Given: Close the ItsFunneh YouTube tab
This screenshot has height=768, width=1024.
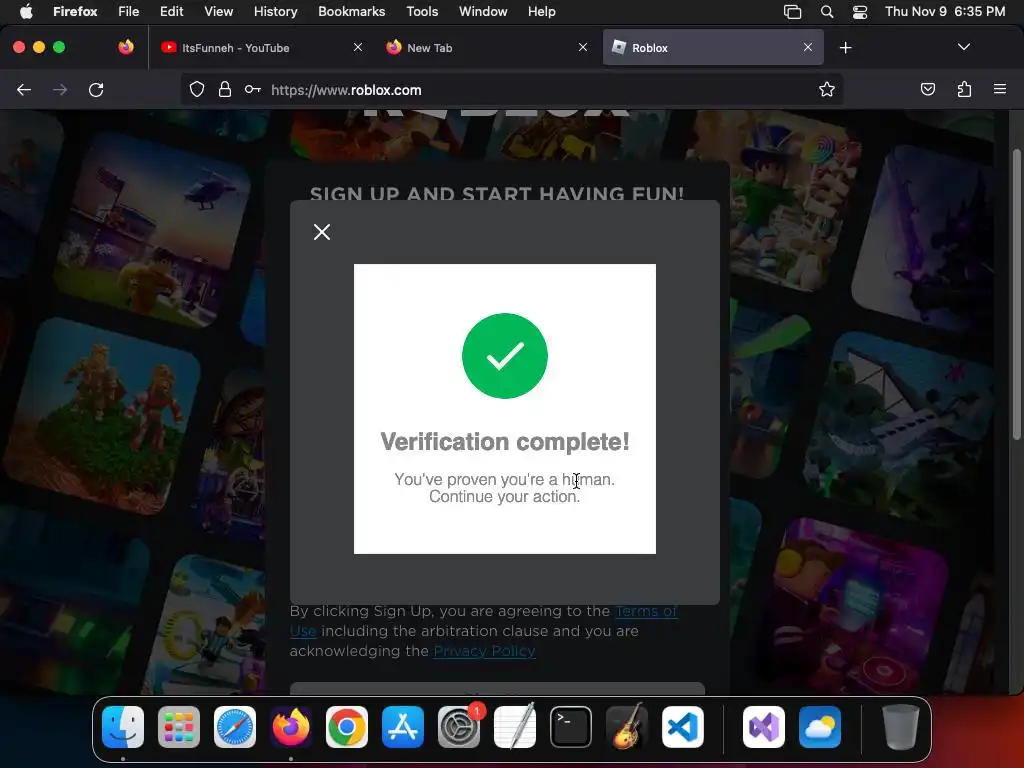Looking at the screenshot, I should click(x=358, y=48).
